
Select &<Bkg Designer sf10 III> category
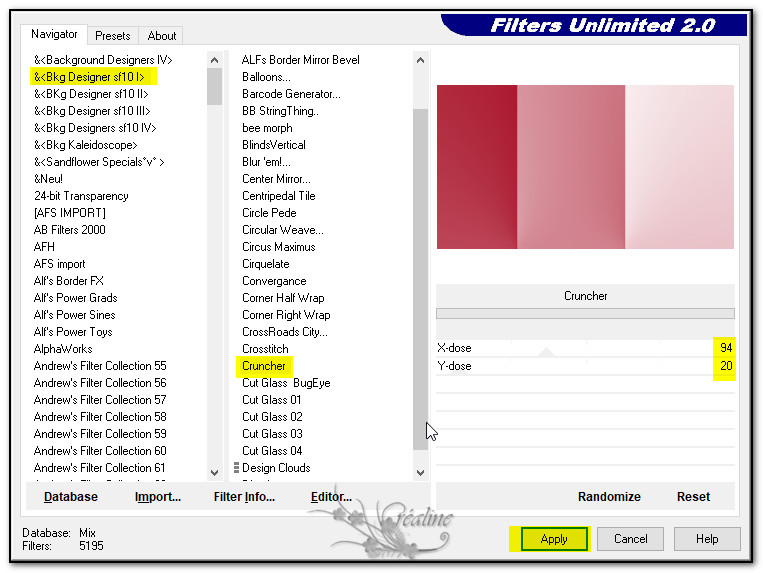[x=92, y=111]
